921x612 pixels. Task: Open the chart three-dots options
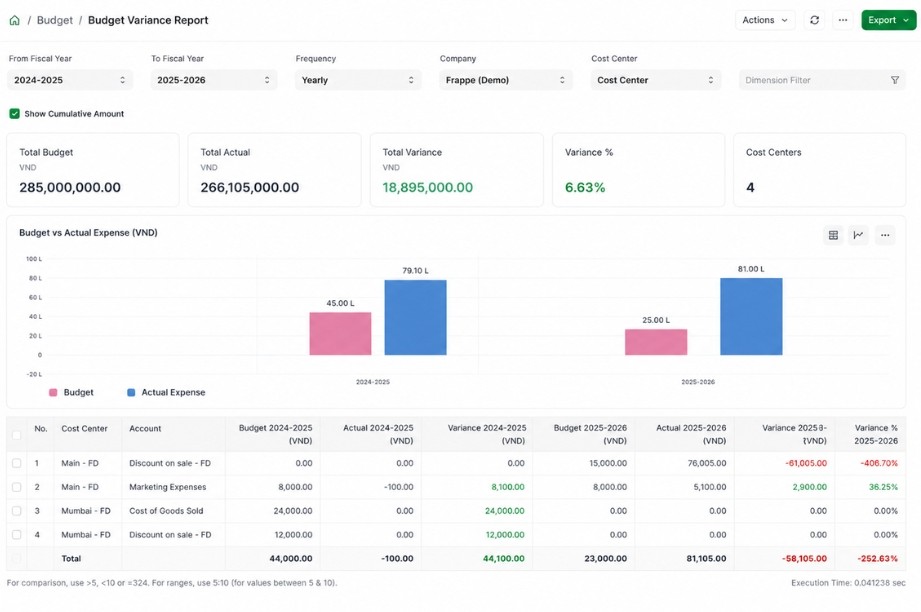coord(885,235)
